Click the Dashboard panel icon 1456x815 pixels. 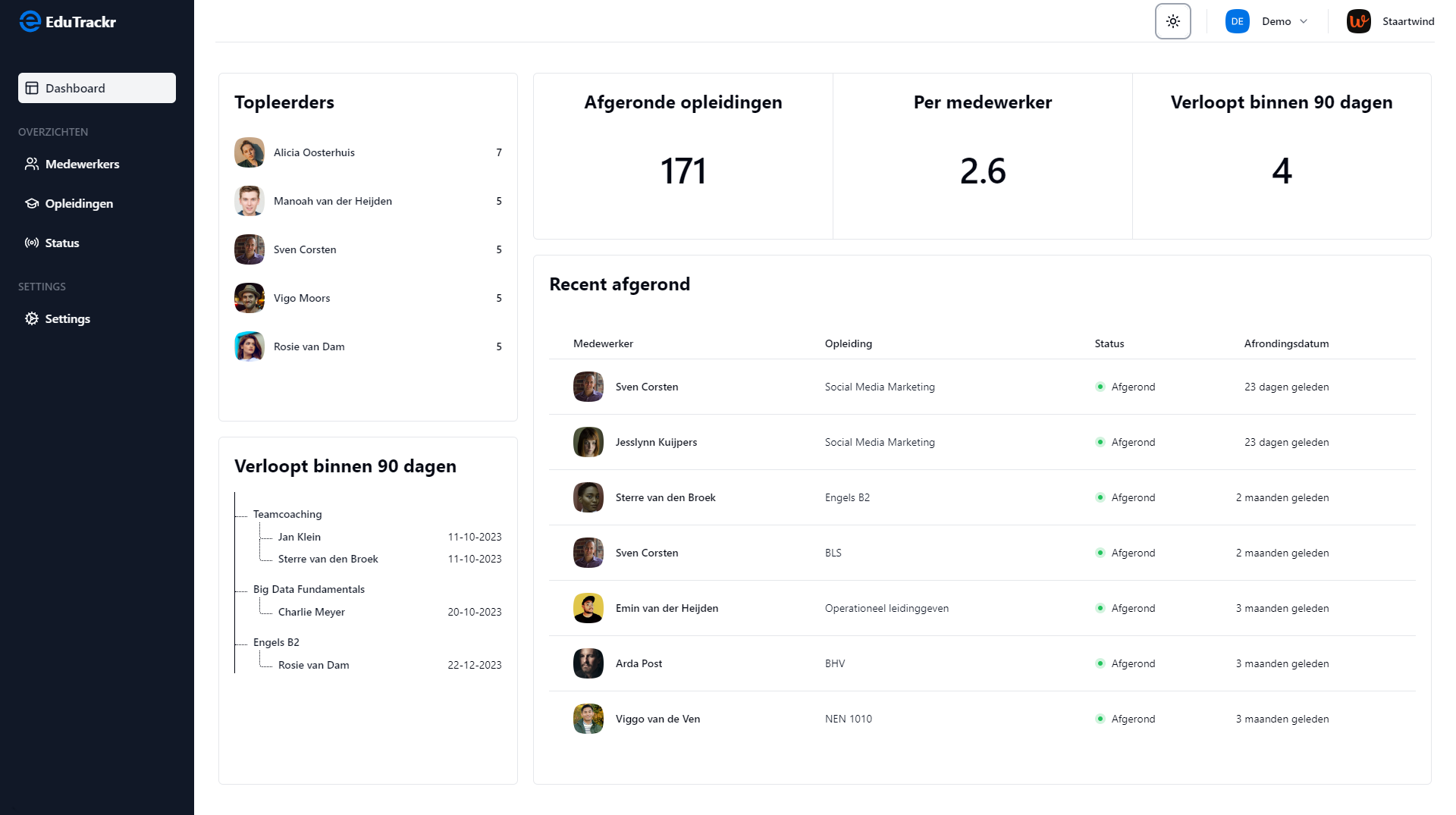[x=32, y=87]
